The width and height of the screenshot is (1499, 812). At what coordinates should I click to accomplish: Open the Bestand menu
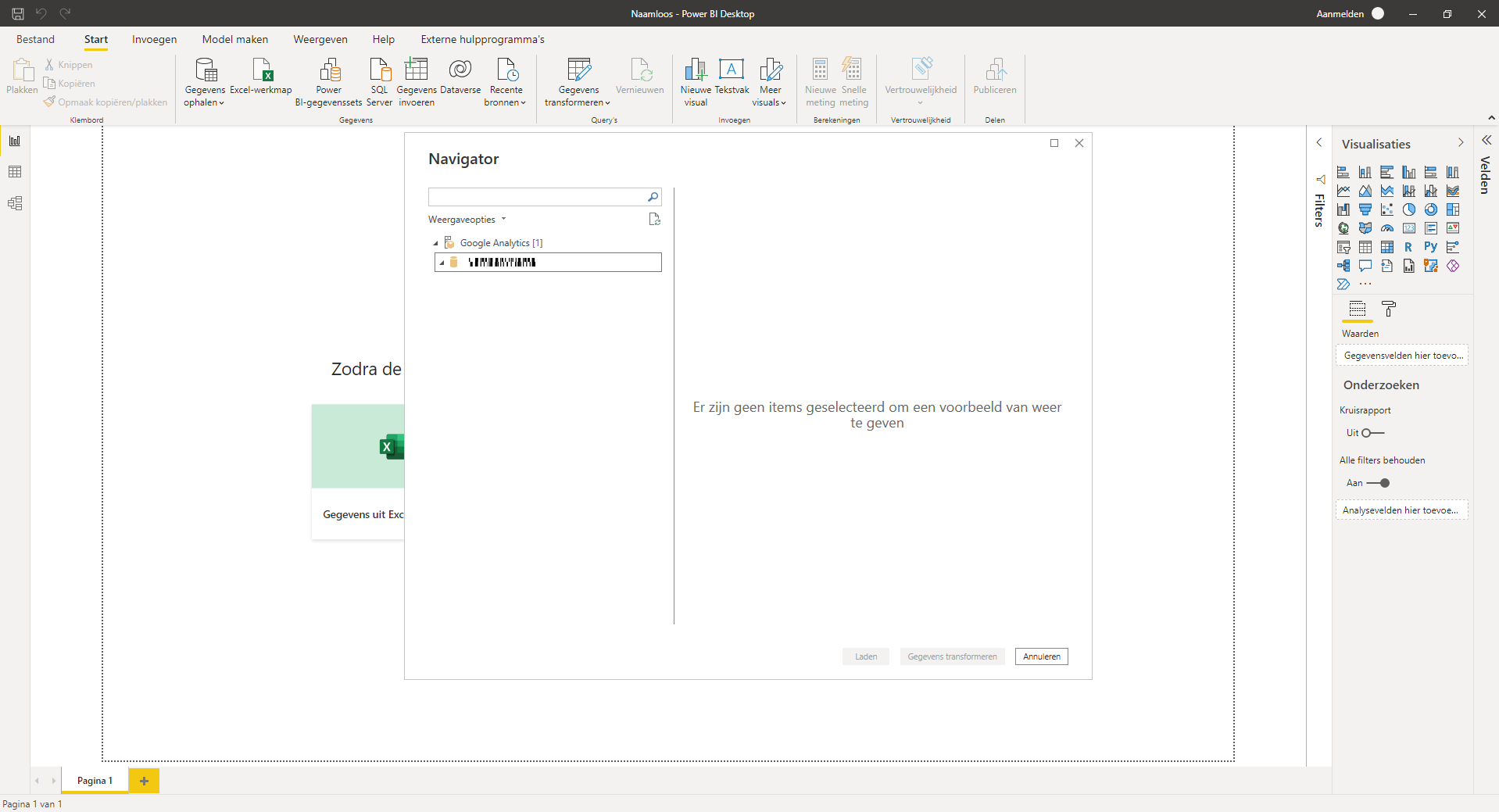tap(35, 39)
